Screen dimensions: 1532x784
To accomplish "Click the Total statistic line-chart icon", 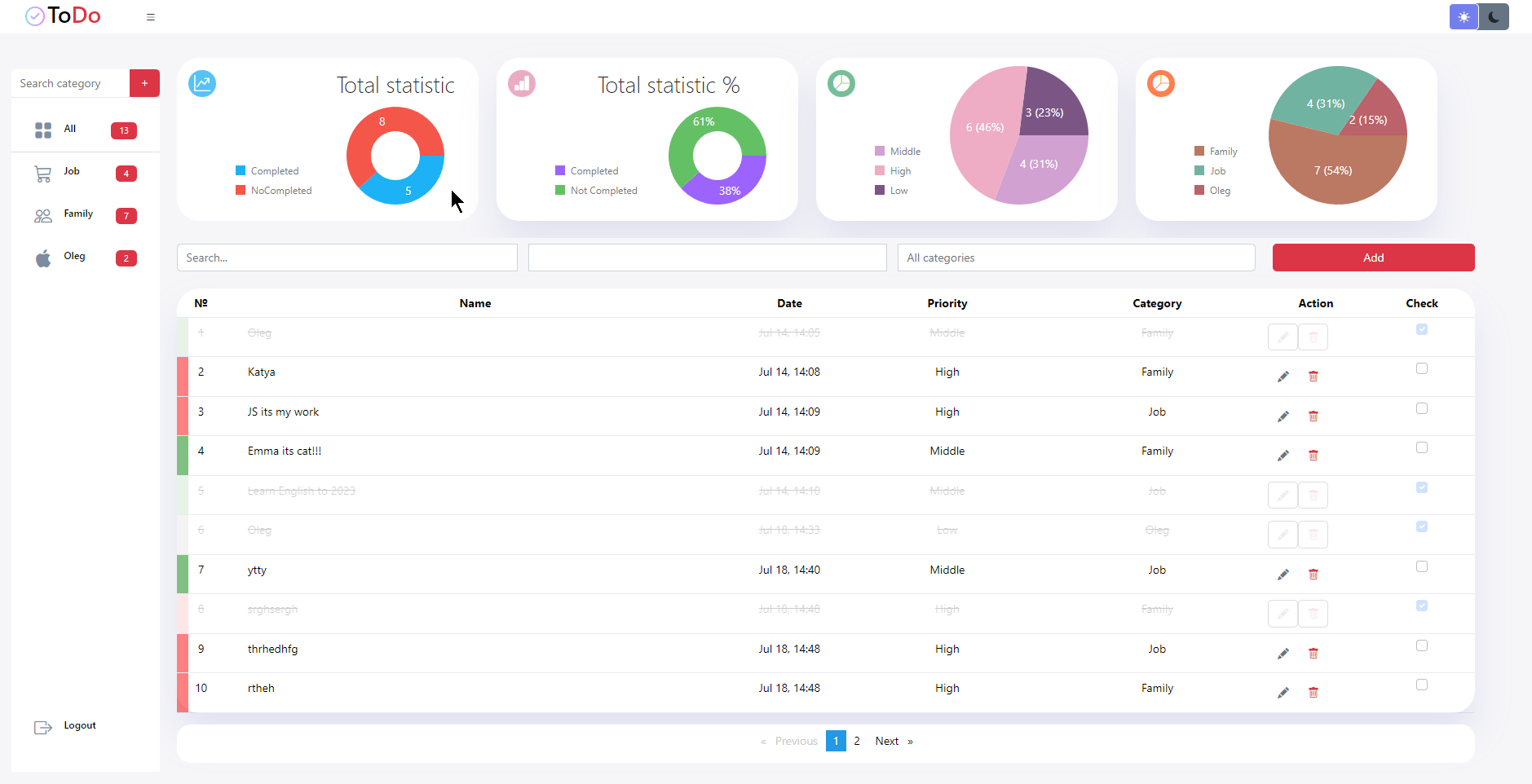I will [202, 83].
